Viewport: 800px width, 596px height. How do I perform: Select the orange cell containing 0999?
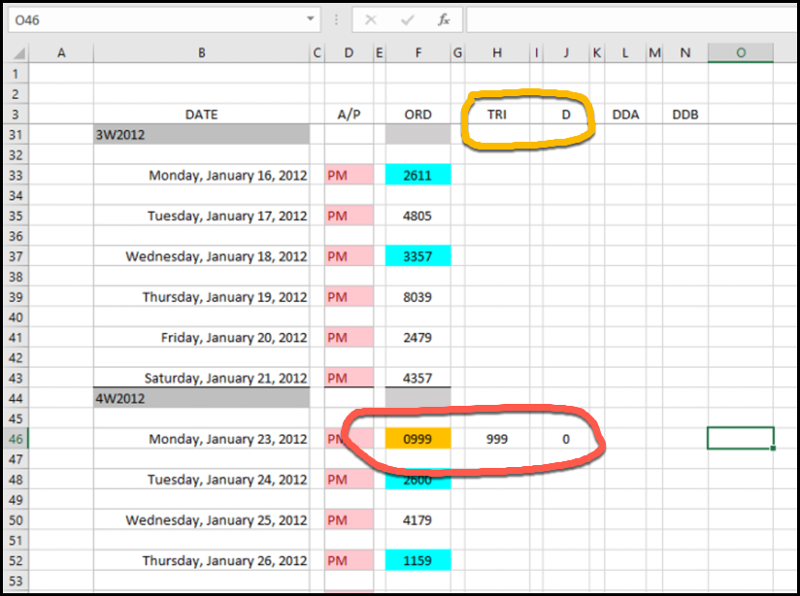418,439
